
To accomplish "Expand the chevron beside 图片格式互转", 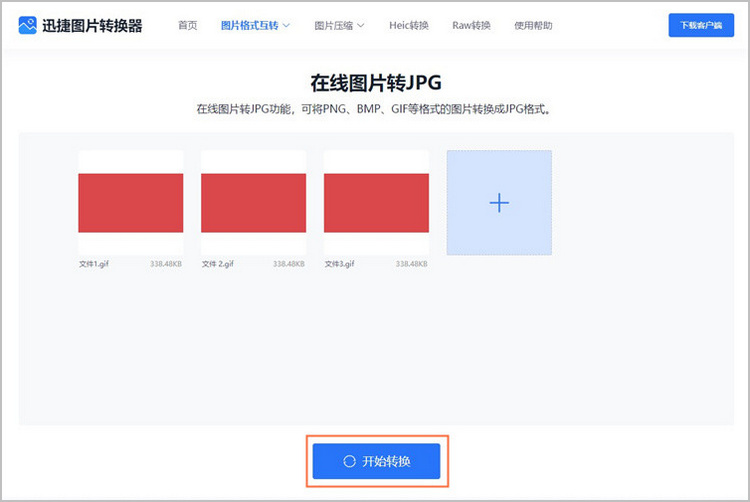I will tap(287, 25).
